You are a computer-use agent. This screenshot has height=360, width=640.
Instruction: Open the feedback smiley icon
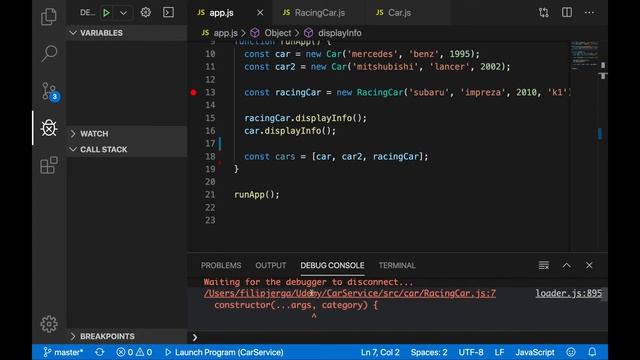(x=571, y=352)
